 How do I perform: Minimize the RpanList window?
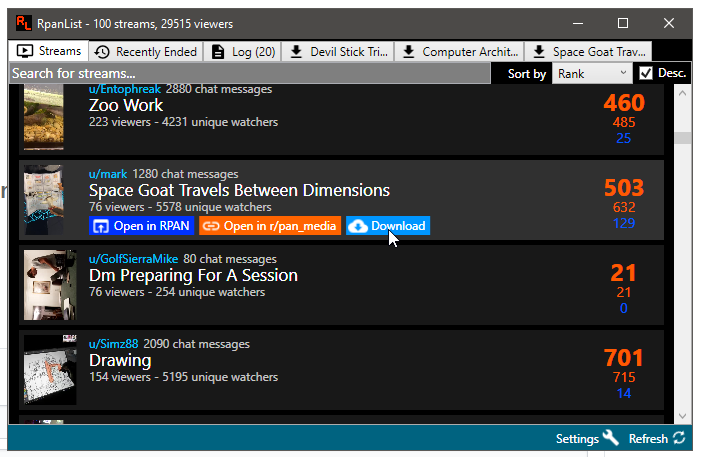(x=578, y=23)
